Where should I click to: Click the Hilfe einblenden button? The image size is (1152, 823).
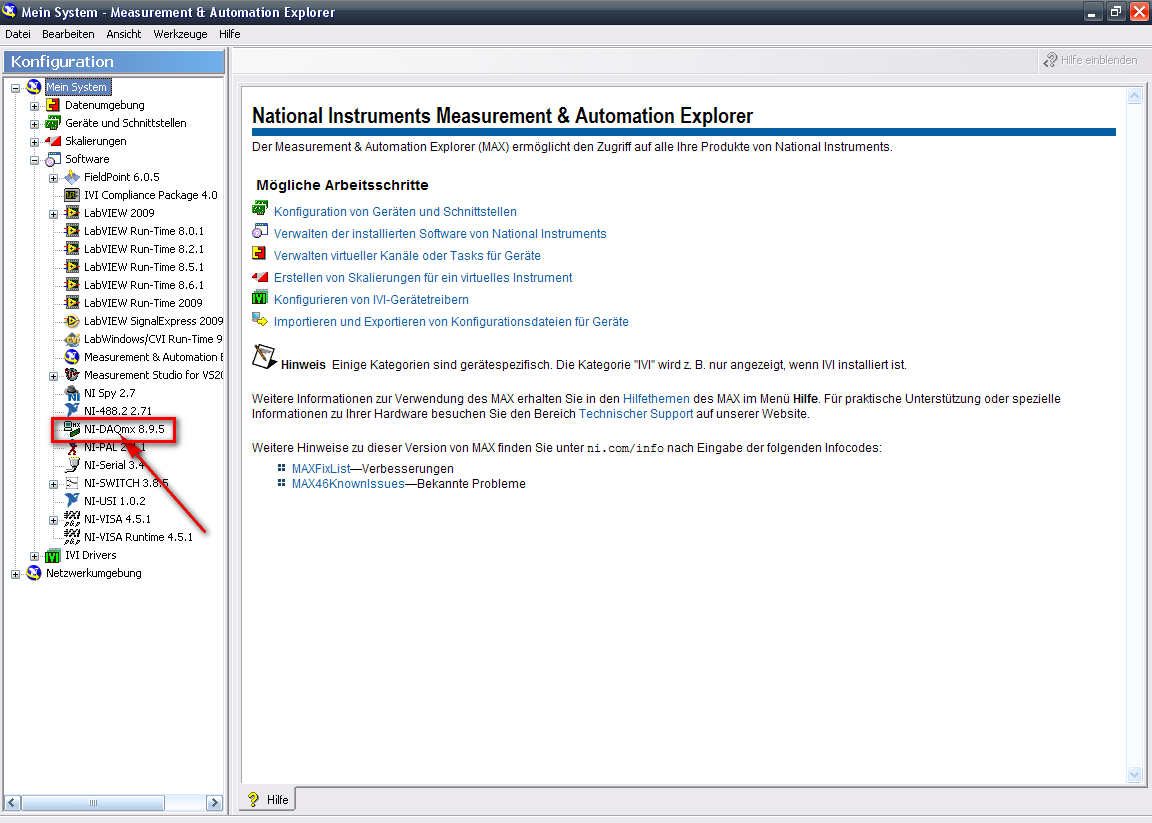[x=1091, y=60]
